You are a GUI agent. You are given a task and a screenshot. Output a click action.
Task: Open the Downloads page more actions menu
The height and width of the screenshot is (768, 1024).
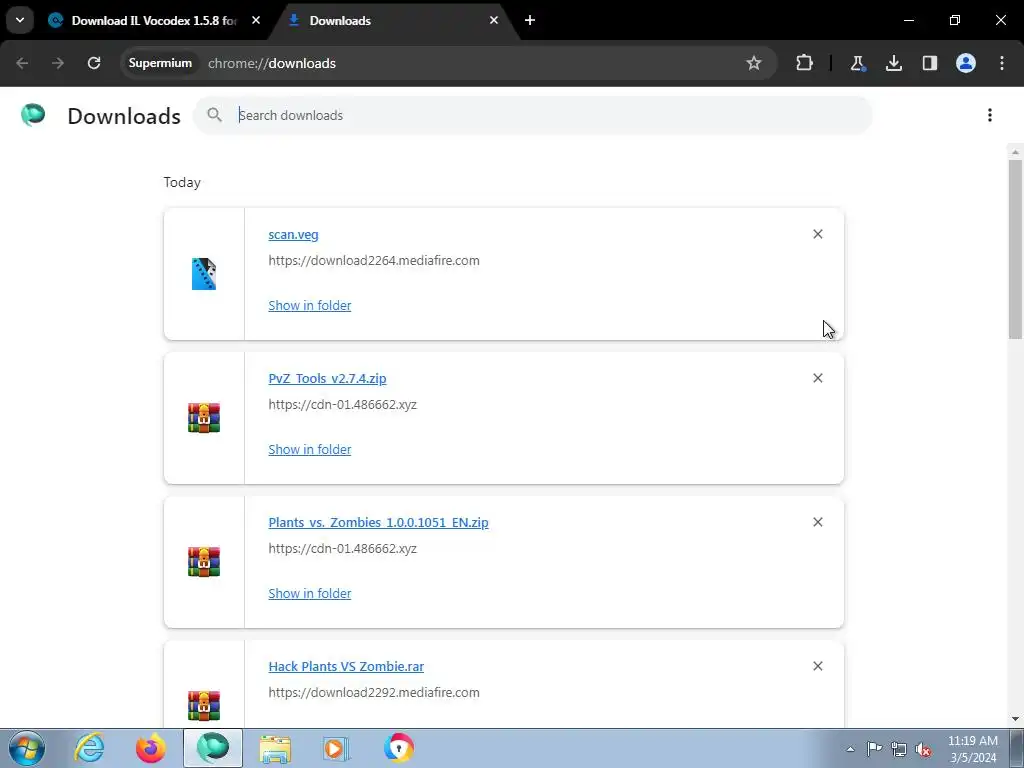tap(989, 115)
